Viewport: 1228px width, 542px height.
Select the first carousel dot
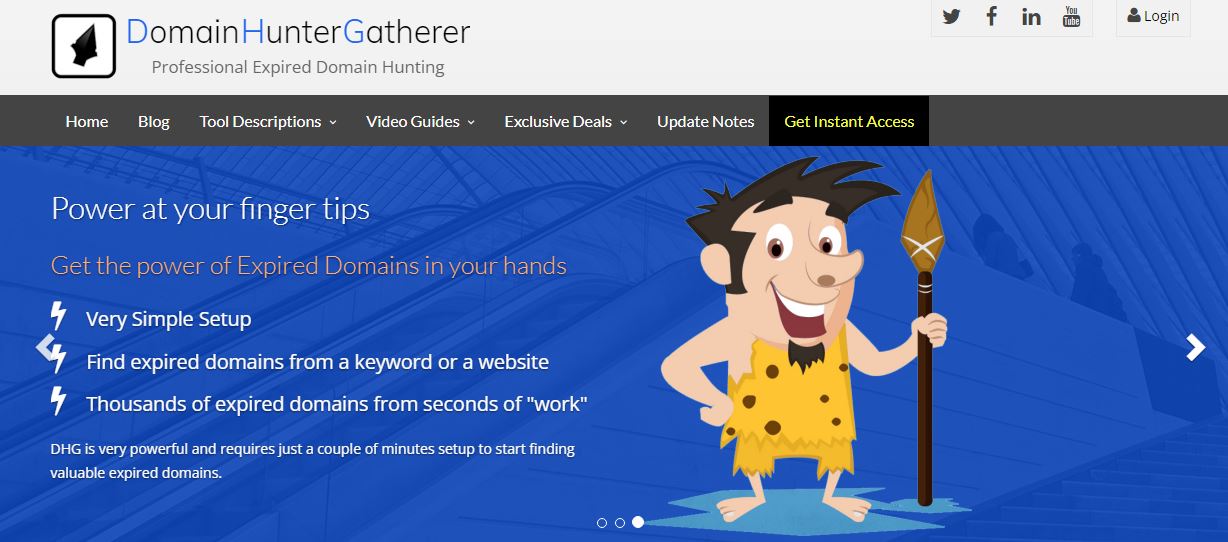pos(602,522)
